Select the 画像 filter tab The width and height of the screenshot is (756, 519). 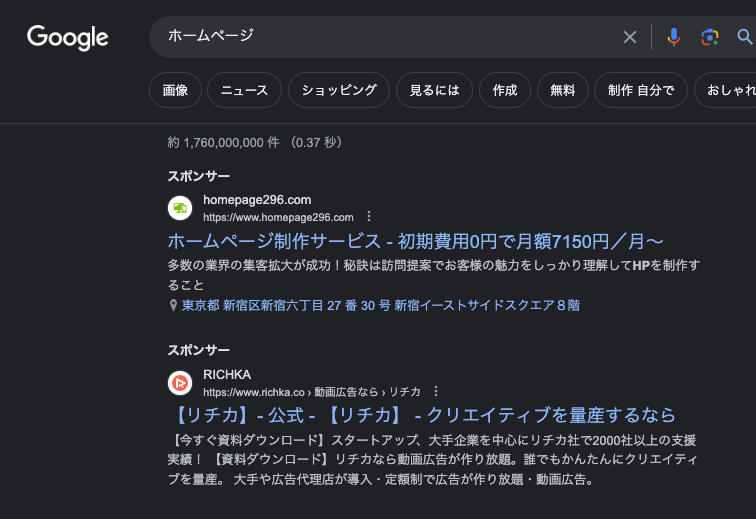(x=175, y=90)
